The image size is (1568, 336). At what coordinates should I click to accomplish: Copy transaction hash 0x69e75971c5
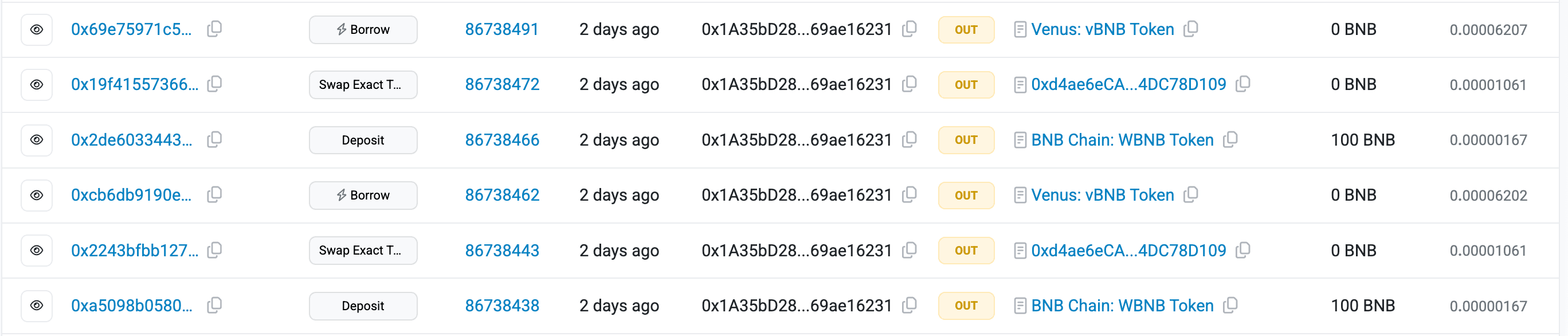tap(214, 29)
